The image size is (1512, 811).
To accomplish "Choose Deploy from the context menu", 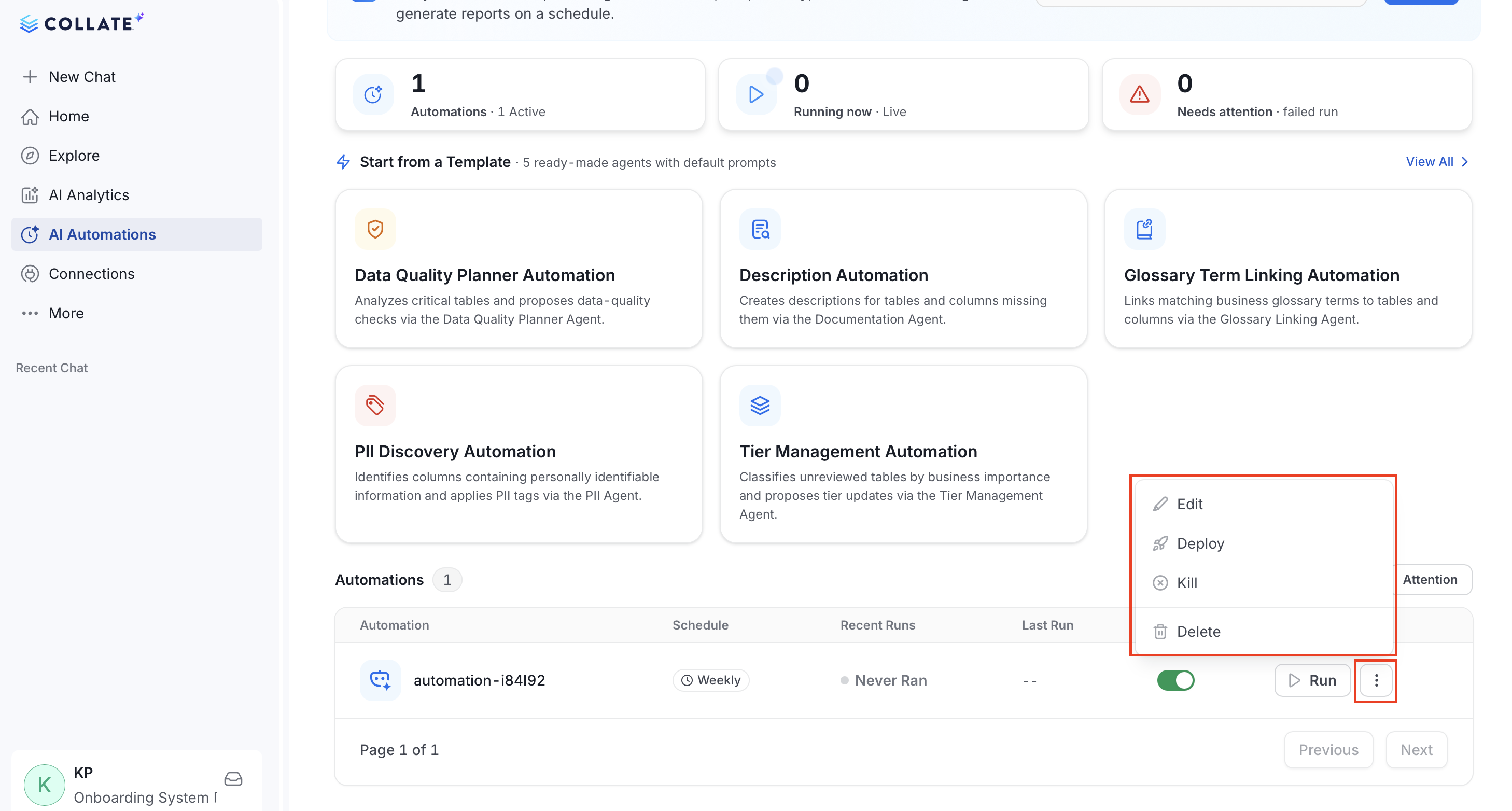I will click(1264, 543).
